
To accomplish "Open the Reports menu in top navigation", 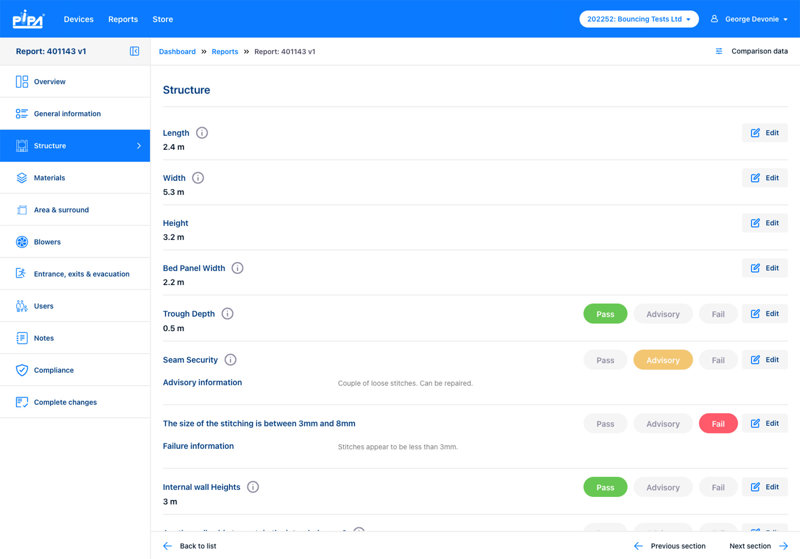I will click(x=123, y=19).
